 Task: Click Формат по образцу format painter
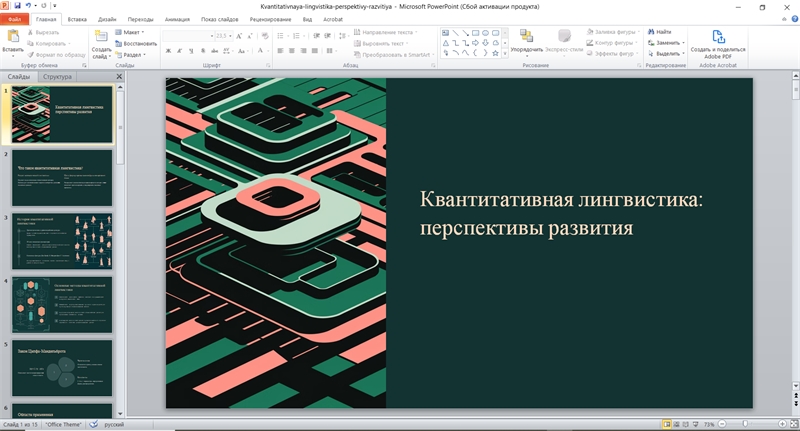[56, 55]
